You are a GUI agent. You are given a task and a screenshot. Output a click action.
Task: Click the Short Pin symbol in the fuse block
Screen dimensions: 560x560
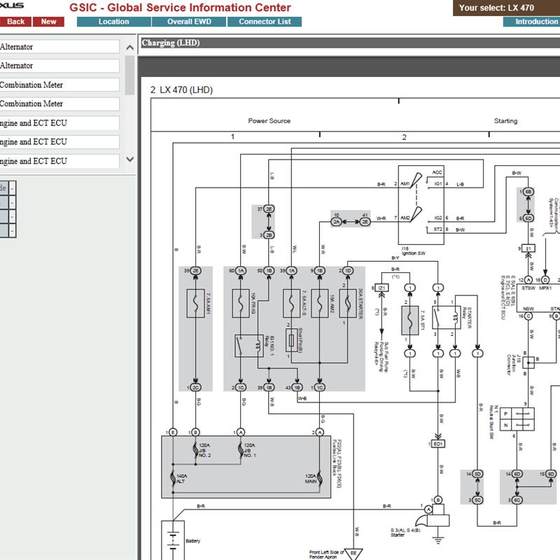(291, 340)
